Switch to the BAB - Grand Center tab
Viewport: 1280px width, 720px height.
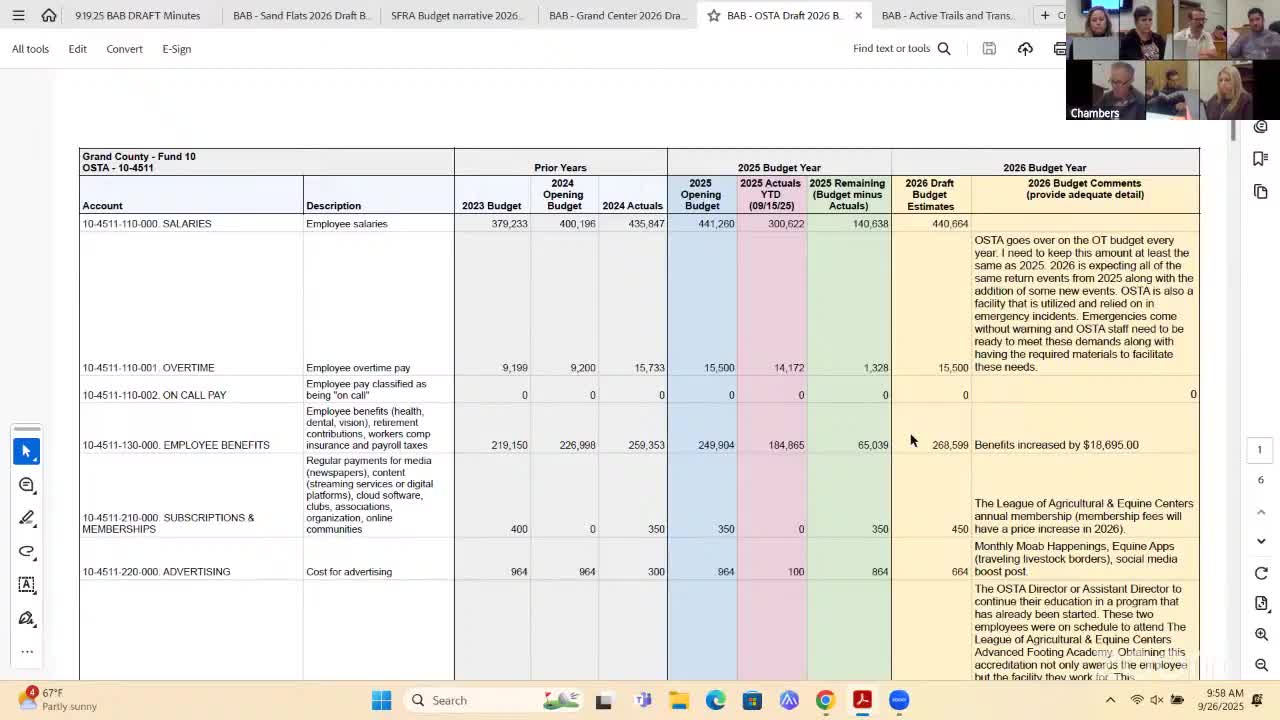[x=616, y=16]
